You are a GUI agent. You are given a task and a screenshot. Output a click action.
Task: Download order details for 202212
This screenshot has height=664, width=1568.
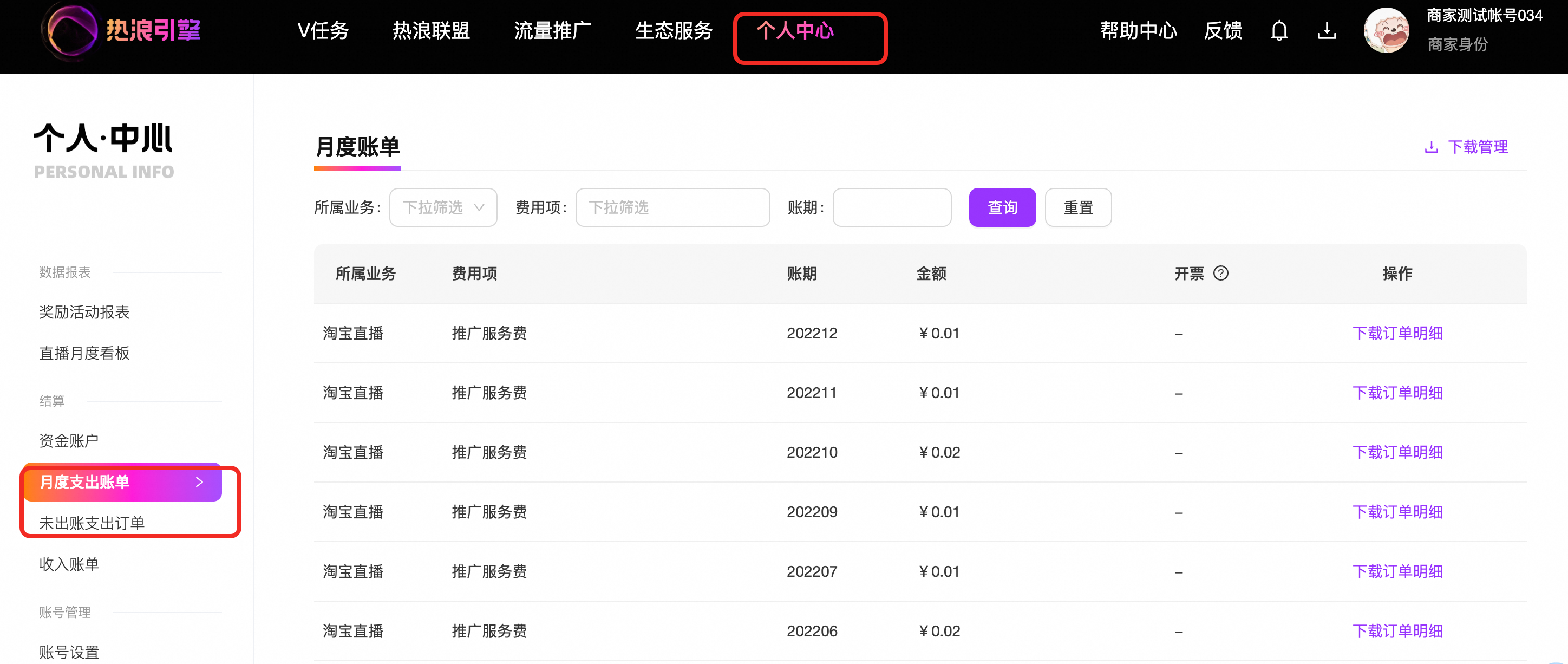pyautogui.click(x=1397, y=333)
